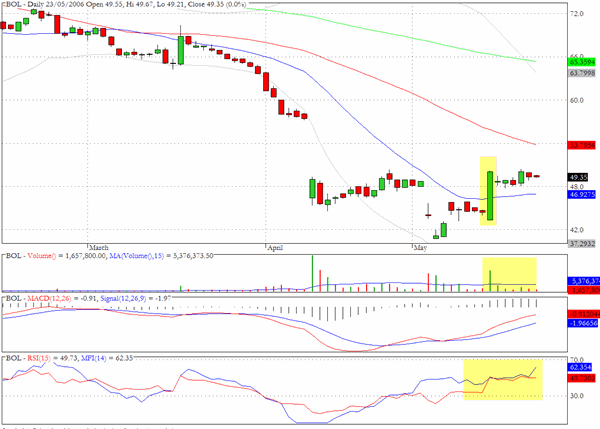Screen dimensions: 600x429
Task: Select the blue 5,376,37 volume average tag
Action: coord(582,281)
